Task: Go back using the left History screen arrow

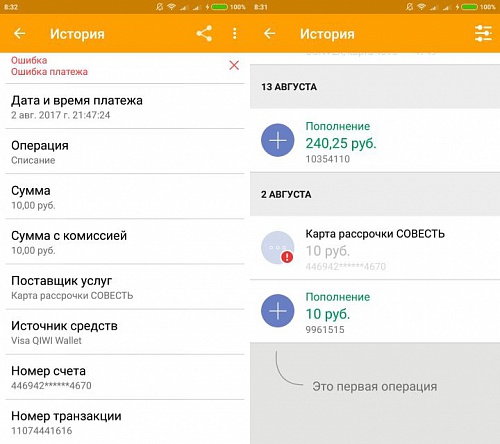Action: pos(20,33)
